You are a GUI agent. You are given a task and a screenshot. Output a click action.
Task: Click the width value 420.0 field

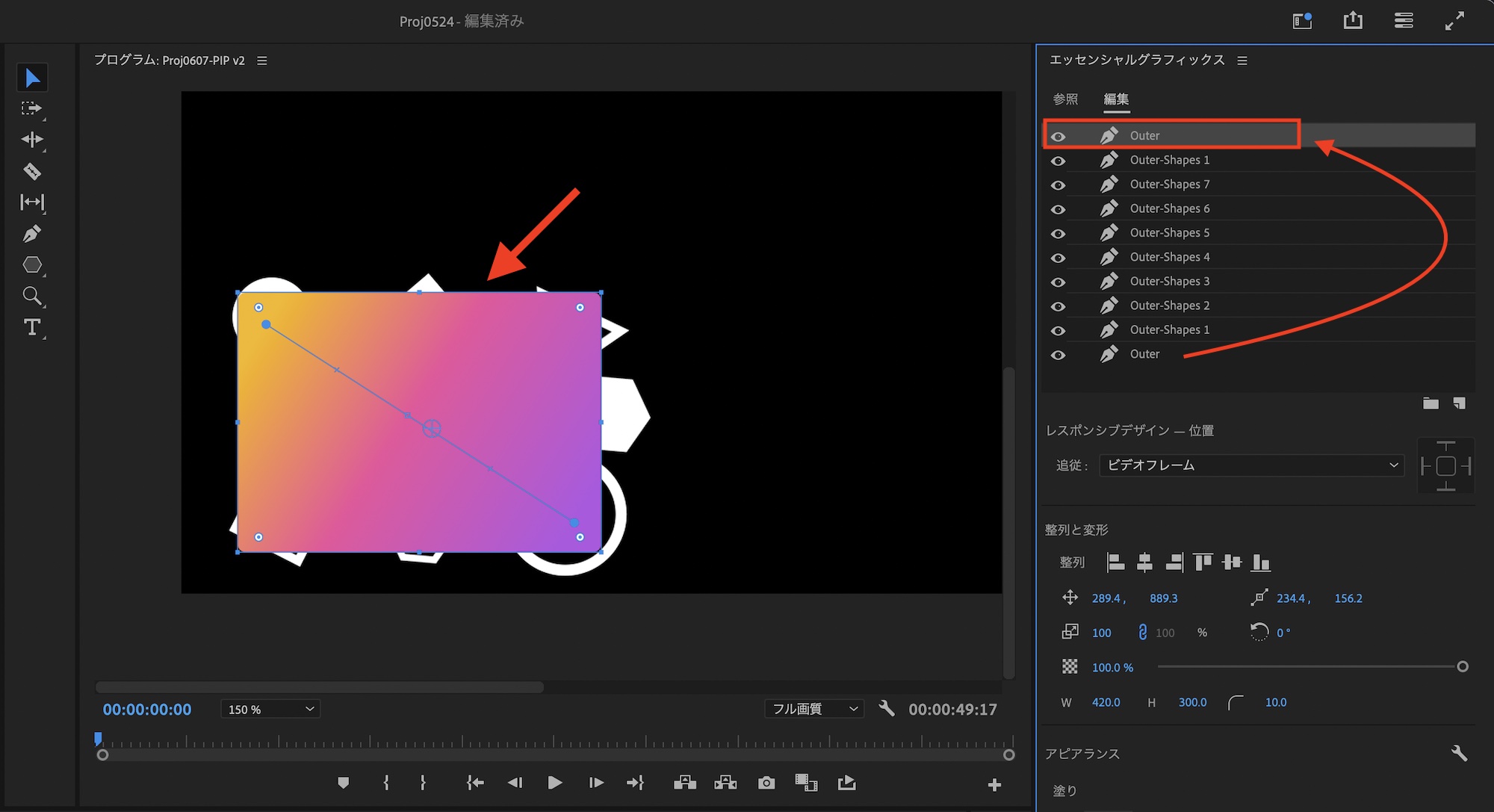click(x=1106, y=702)
